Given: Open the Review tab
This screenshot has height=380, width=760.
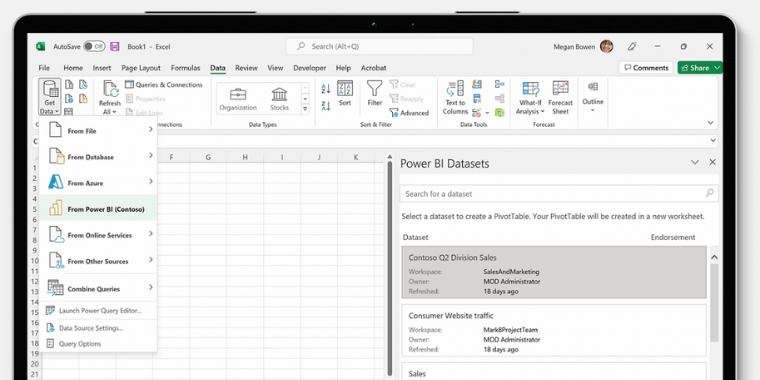Looking at the screenshot, I should (x=246, y=68).
